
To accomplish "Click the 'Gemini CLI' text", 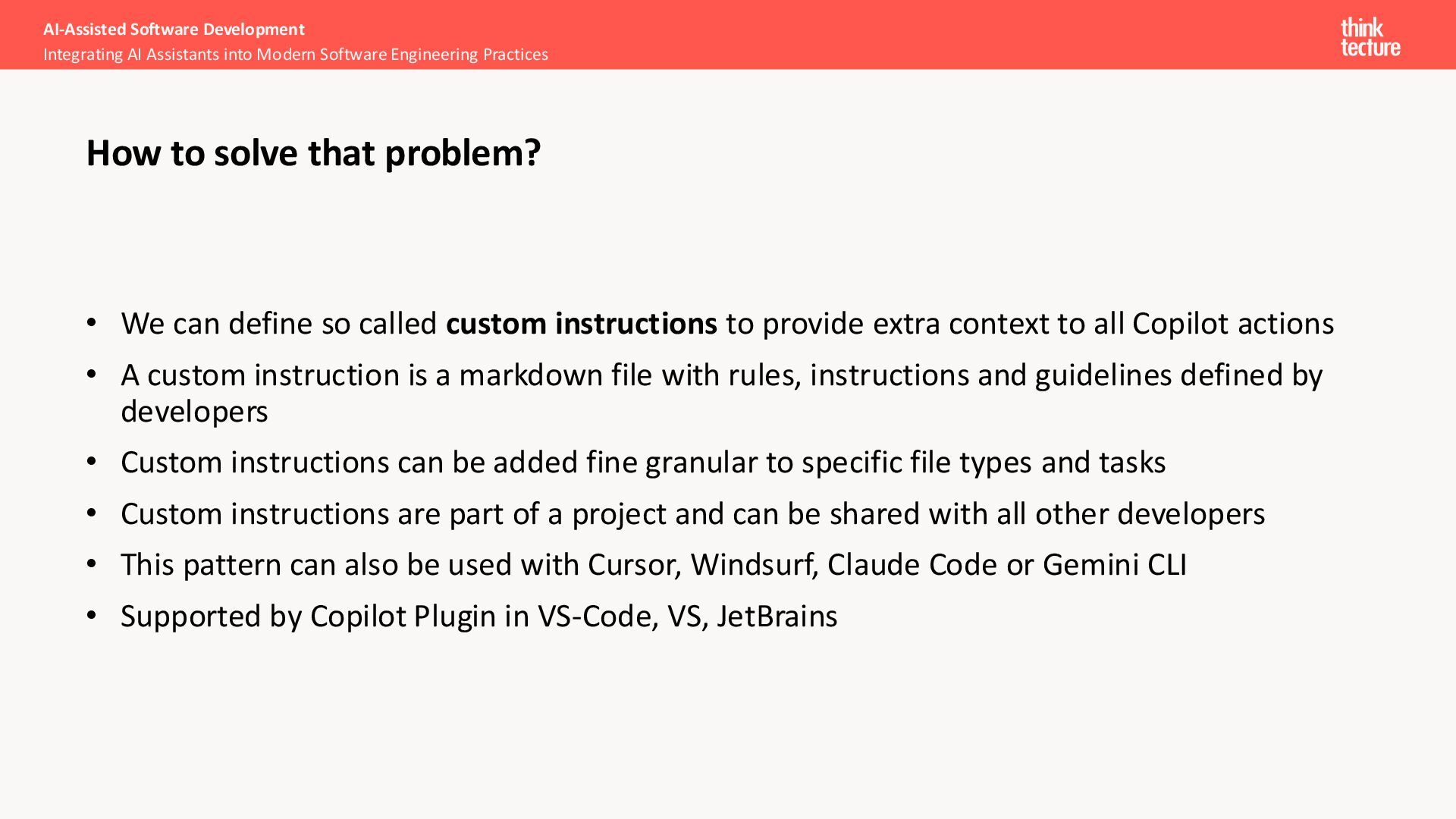I will (1114, 565).
